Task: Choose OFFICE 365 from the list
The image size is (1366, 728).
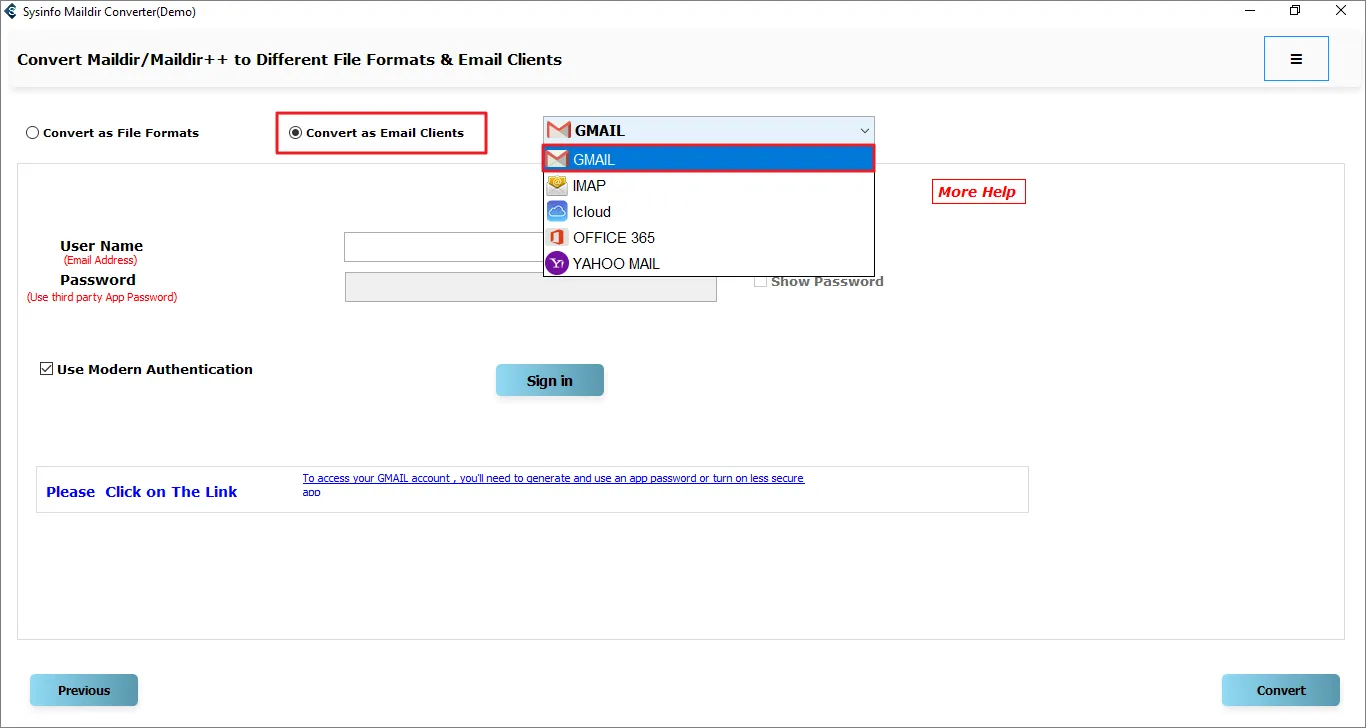Action: point(614,237)
